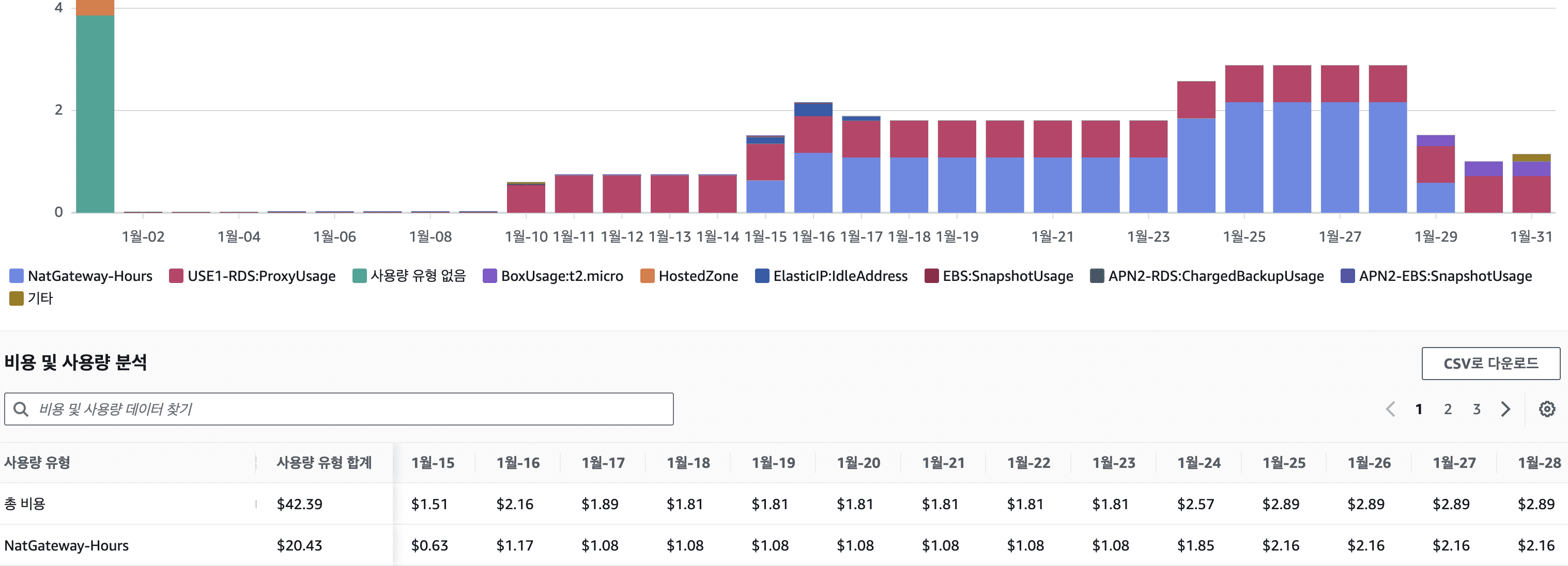Click the USE1-RDS:ProxyUsage legend swatch

pyautogui.click(x=176, y=276)
